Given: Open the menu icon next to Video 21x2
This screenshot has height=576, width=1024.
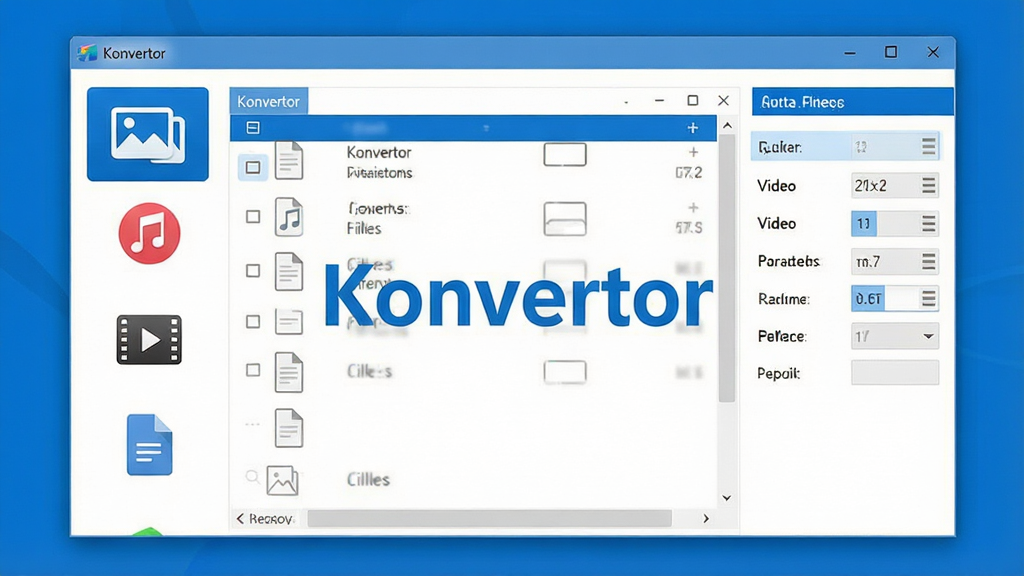Looking at the screenshot, I should (x=929, y=185).
